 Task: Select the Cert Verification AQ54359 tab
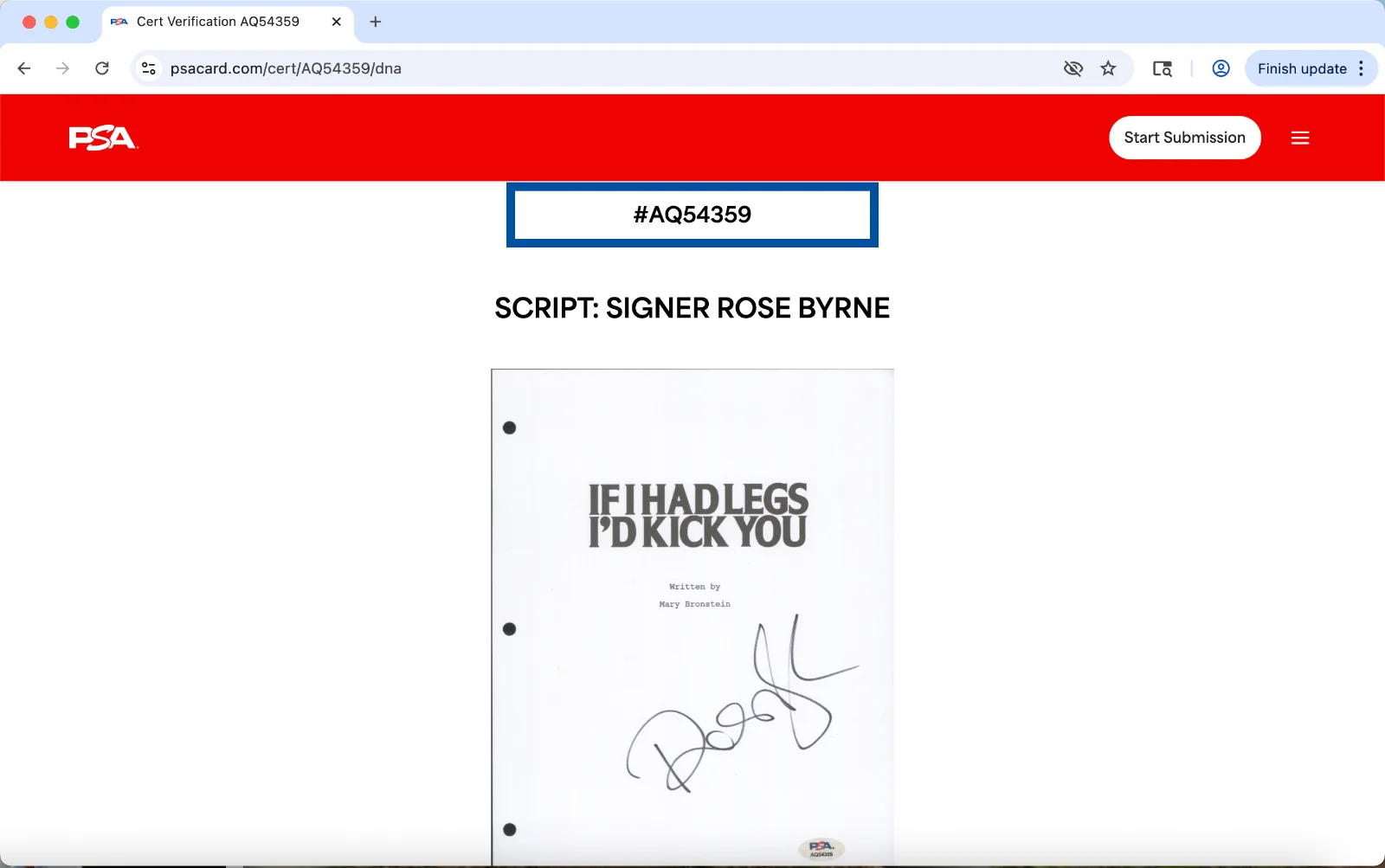tap(227, 22)
